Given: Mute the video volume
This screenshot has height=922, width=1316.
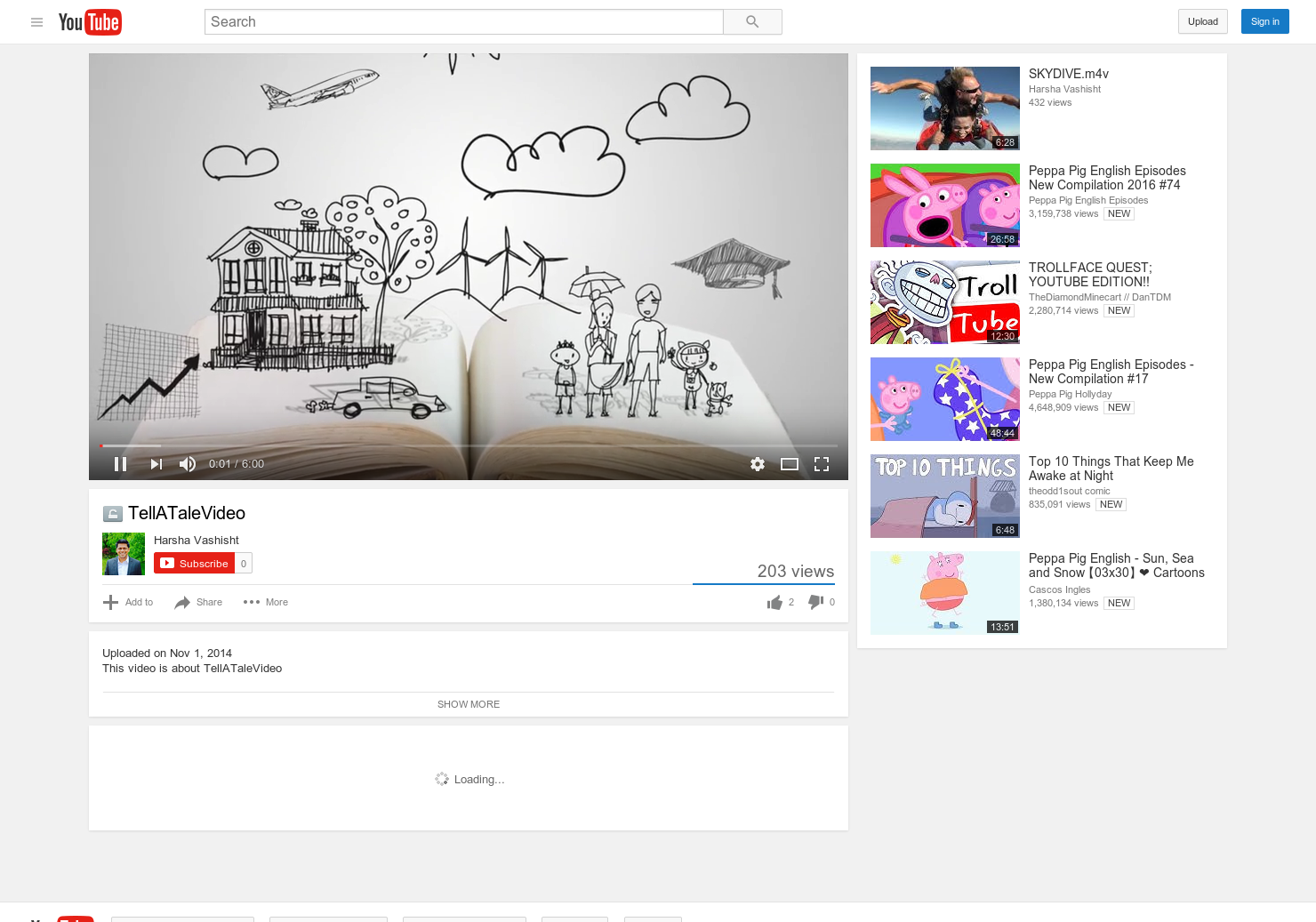Looking at the screenshot, I should tap(188, 464).
